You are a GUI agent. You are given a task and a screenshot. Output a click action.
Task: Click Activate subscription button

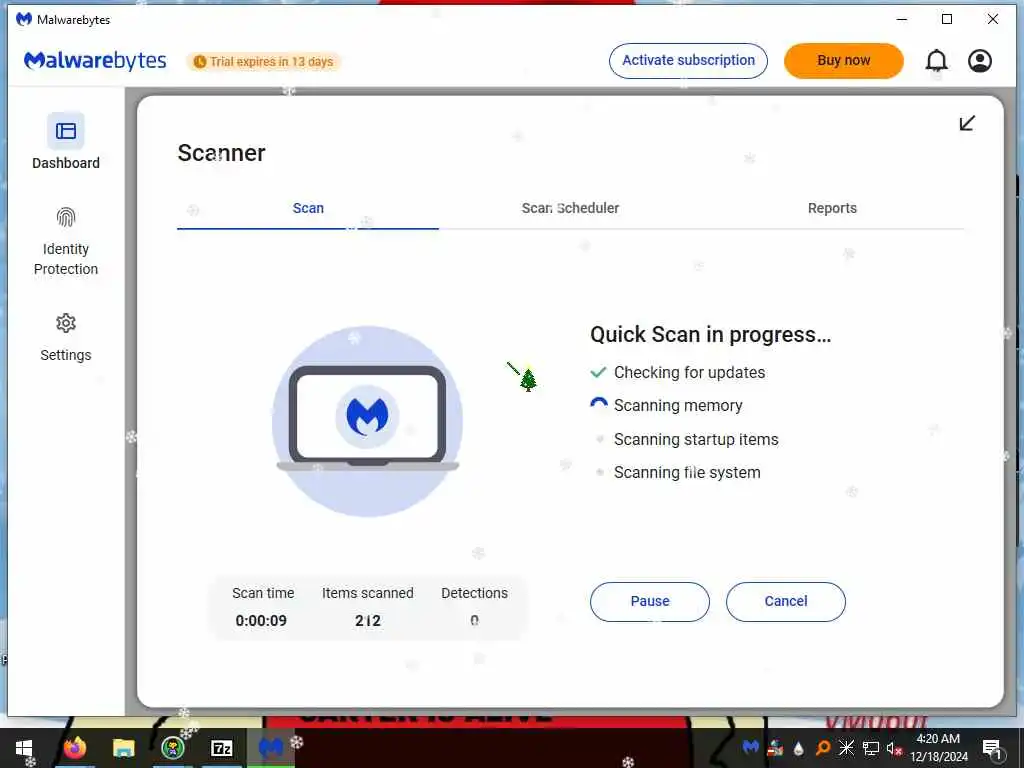(x=688, y=61)
